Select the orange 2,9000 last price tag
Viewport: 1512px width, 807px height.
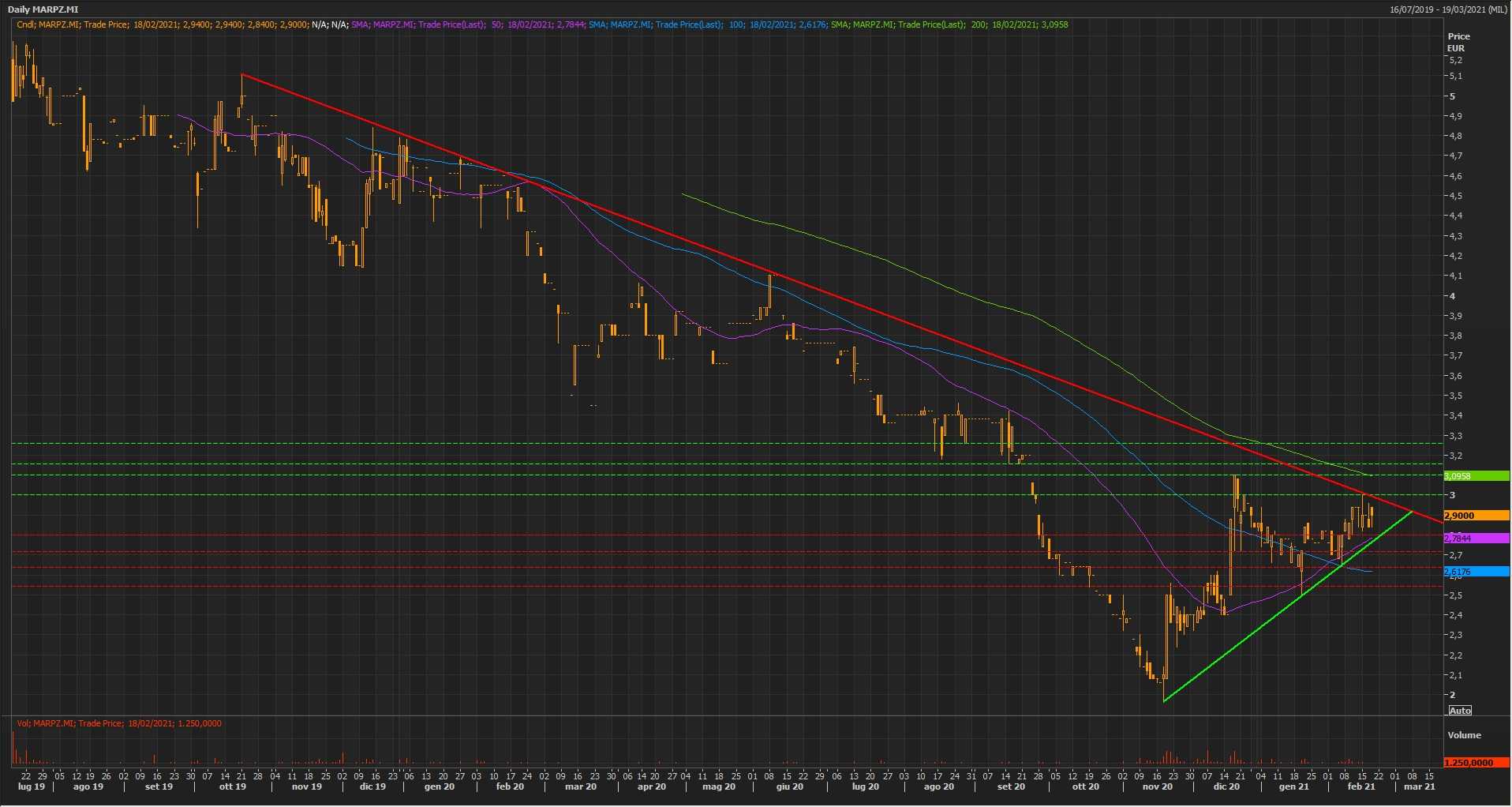pyautogui.click(x=1475, y=516)
